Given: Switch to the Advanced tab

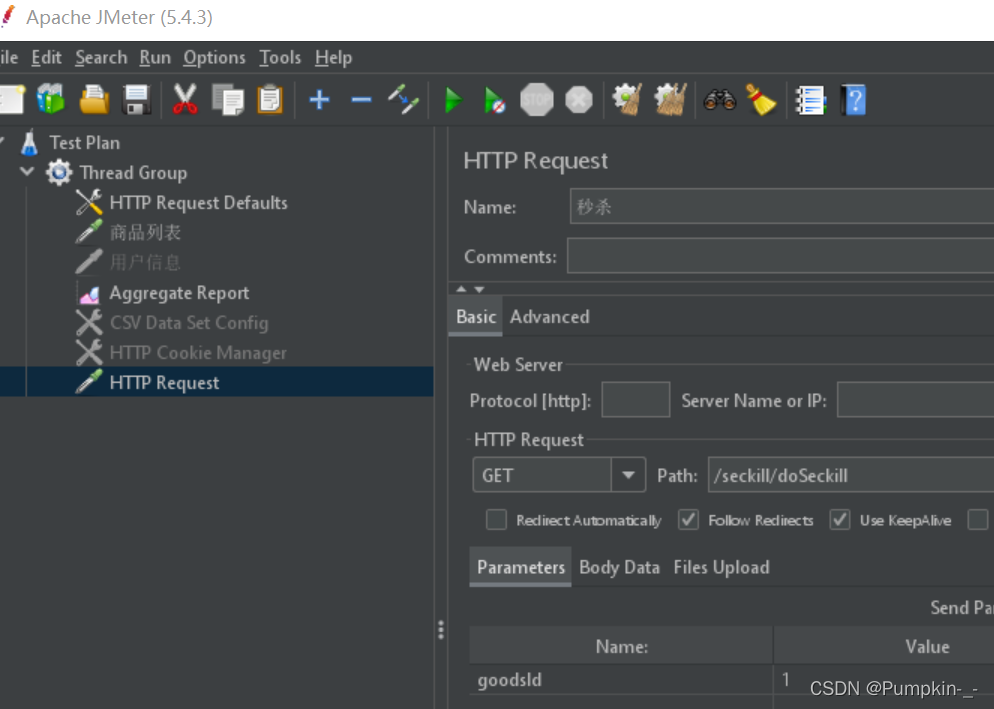Looking at the screenshot, I should click(x=550, y=316).
